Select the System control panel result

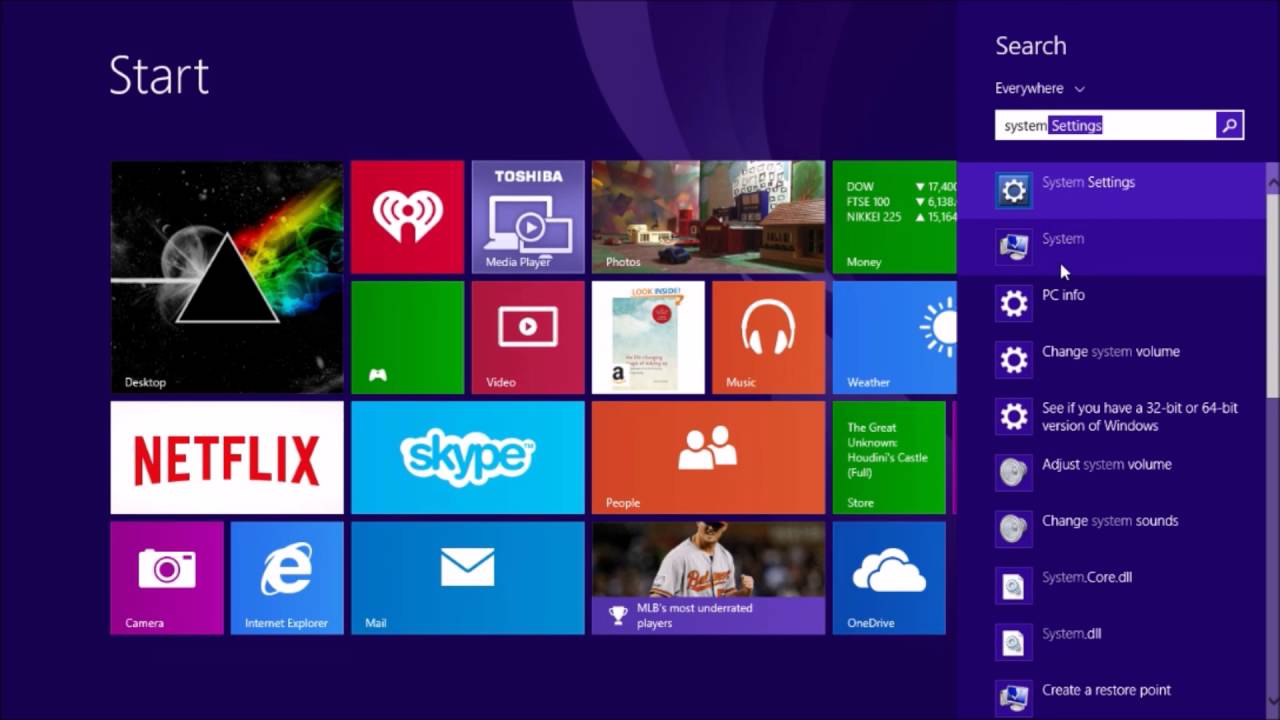click(x=1112, y=246)
